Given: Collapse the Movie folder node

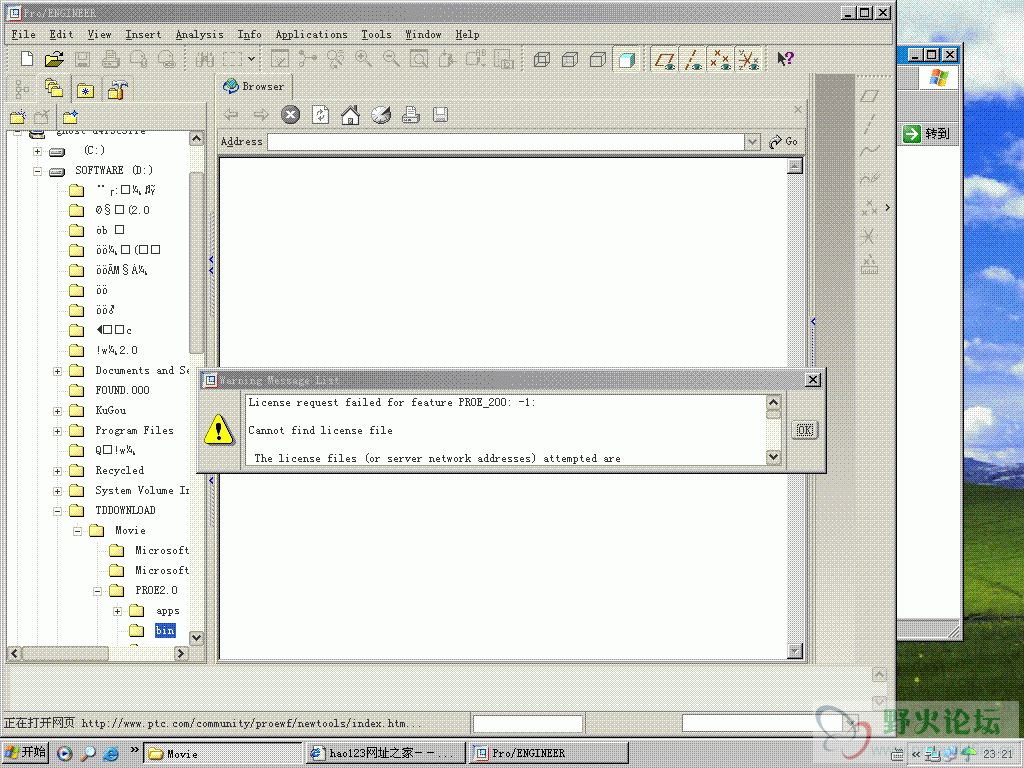Looking at the screenshot, I should tap(78, 532).
